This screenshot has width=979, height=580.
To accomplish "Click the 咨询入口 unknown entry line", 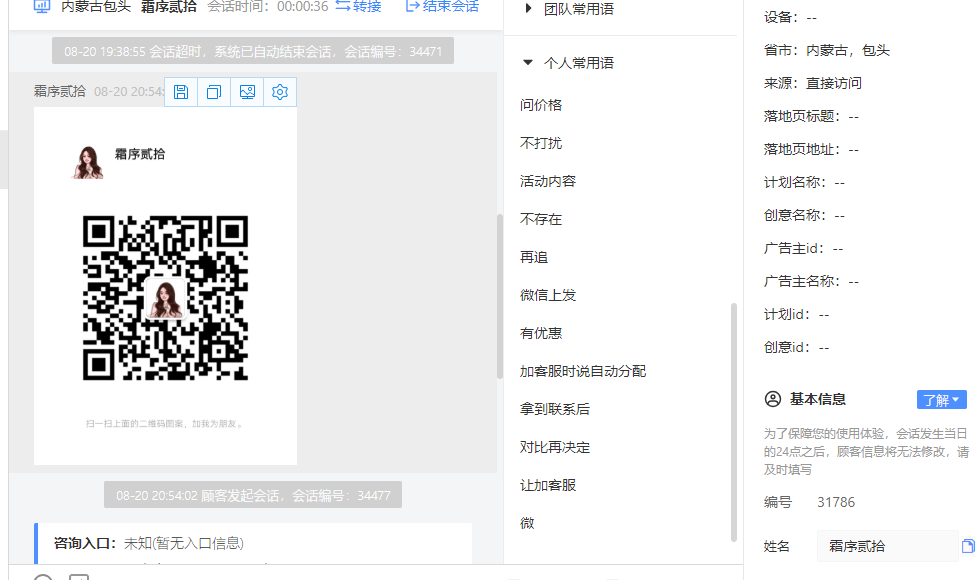I will [149, 543].
